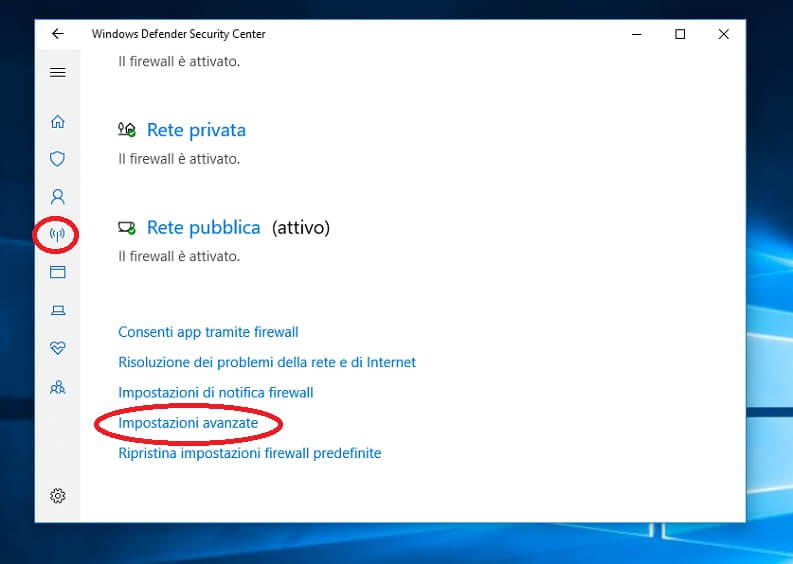Close the Security Center window

(724, 34)
